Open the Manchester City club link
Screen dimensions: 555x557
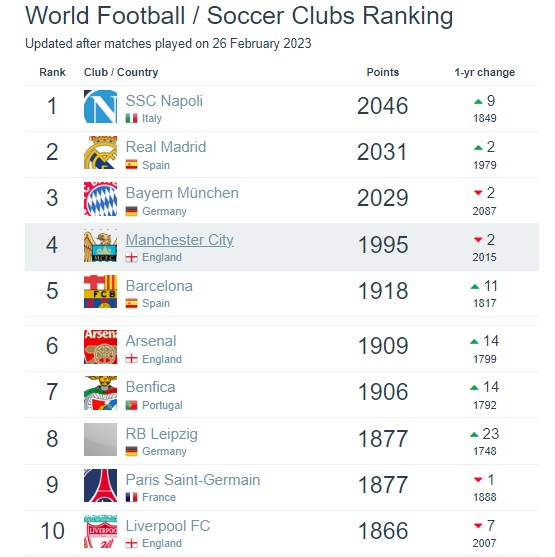pos(179,240)
